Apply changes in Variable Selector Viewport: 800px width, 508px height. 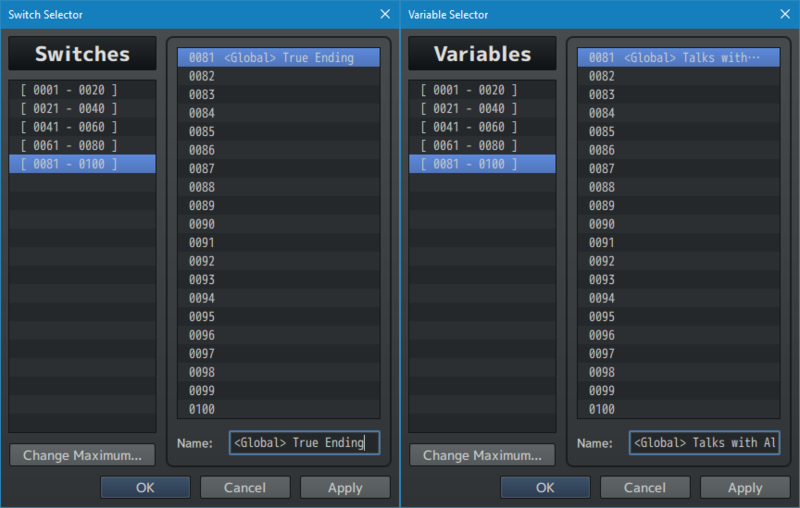click(745, 487)
